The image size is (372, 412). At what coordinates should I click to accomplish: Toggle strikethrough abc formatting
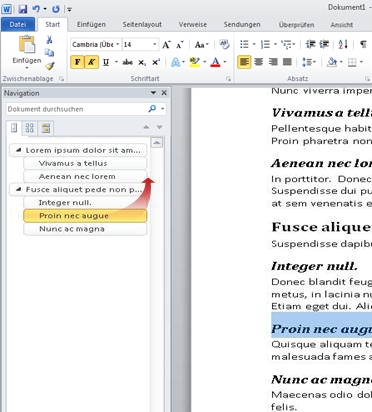(x=128, y=62)
